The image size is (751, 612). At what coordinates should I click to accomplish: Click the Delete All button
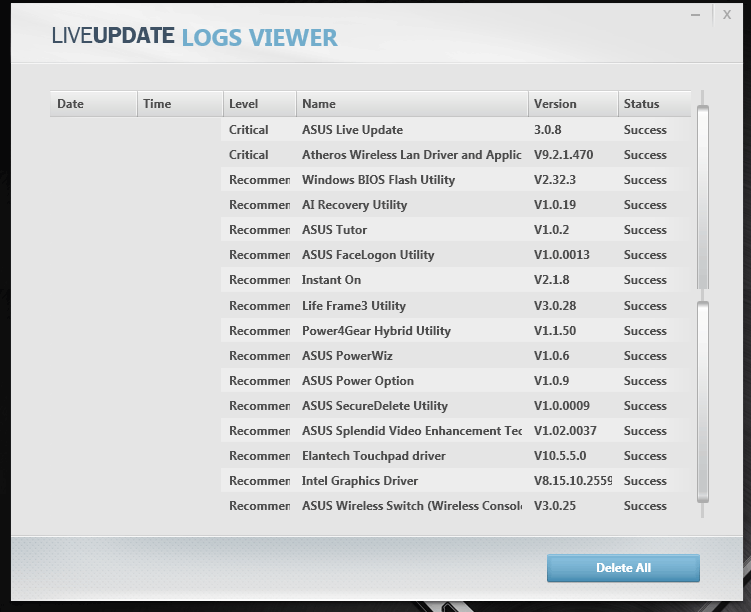[623, 568]
